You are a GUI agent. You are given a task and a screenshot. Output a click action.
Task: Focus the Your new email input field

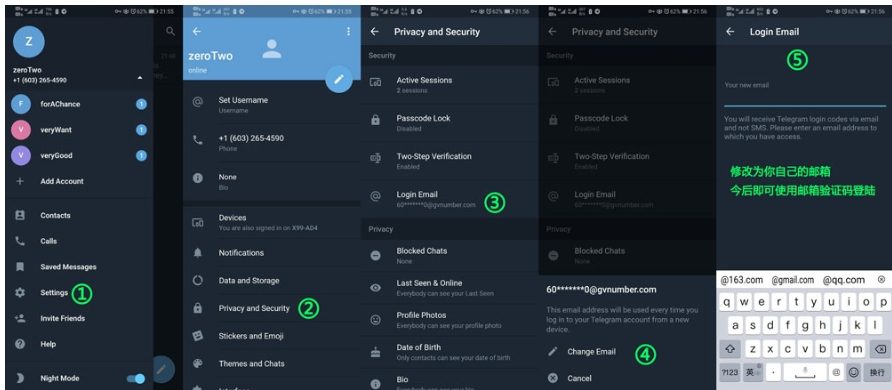[x=804, y=98]
